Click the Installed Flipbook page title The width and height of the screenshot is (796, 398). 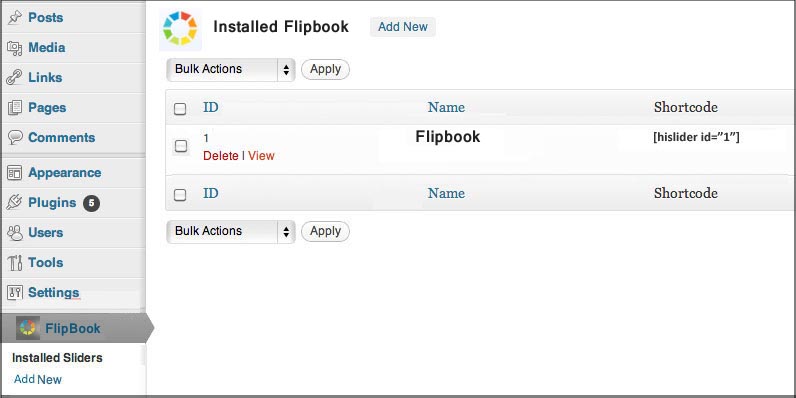click(281, 27)
